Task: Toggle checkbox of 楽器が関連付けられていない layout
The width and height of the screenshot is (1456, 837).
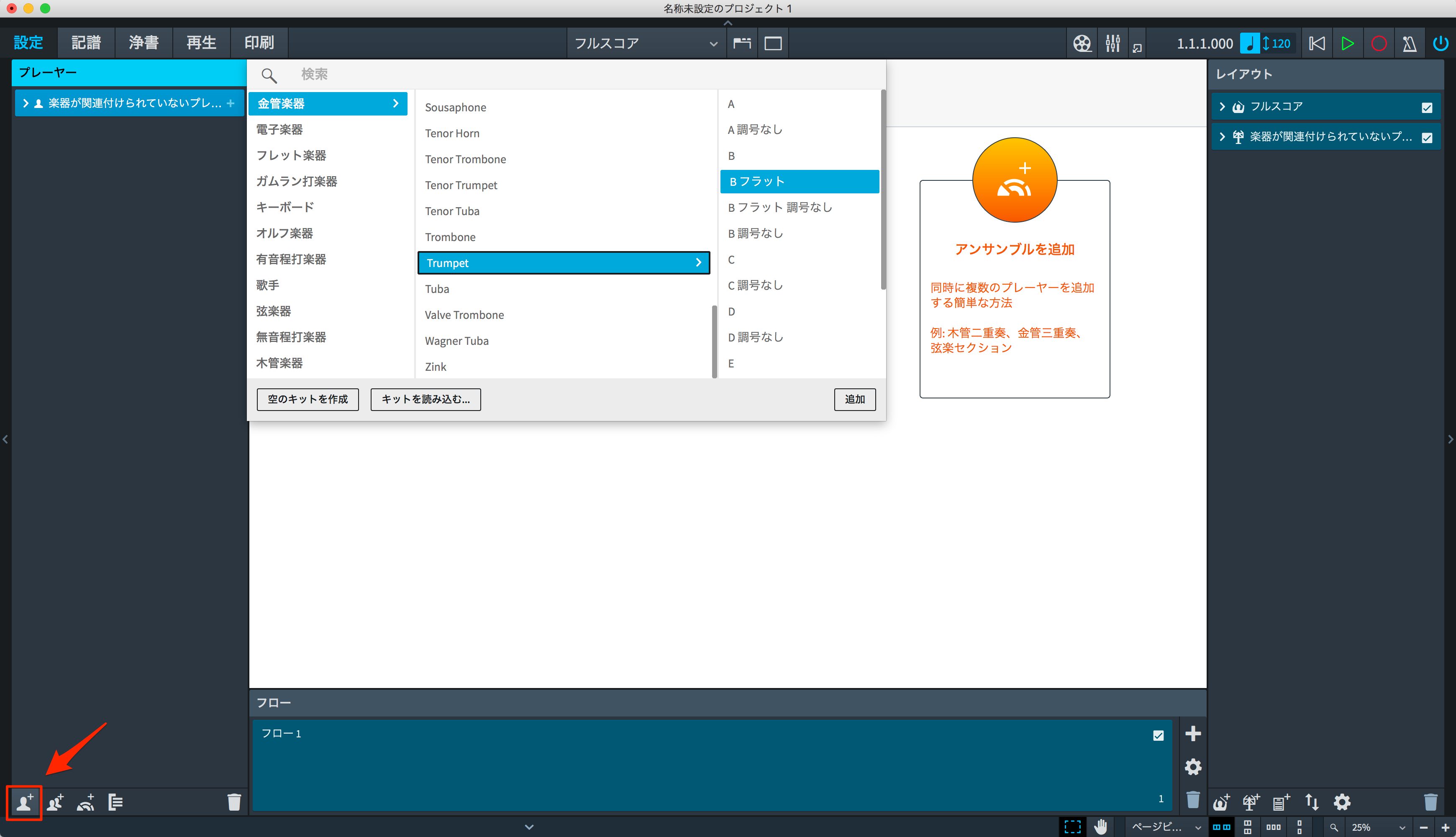Action: coord(1427,137)
